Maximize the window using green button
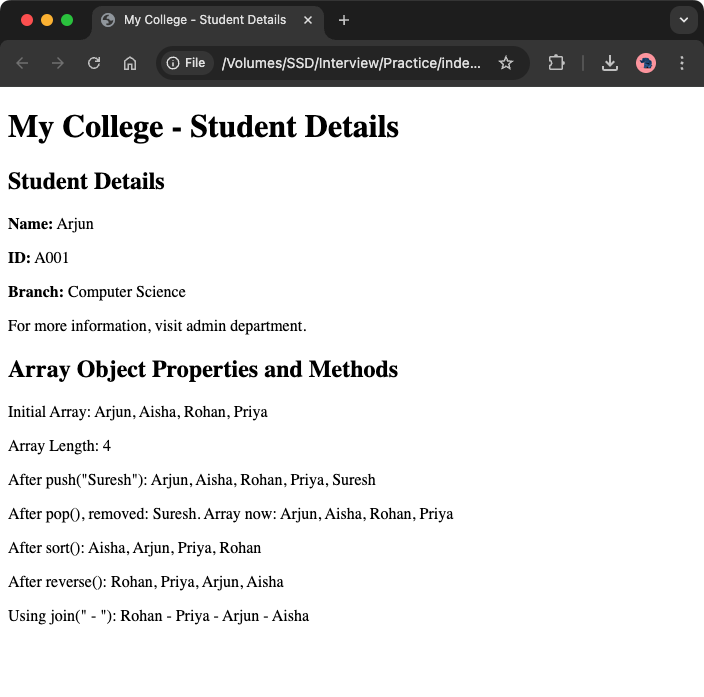704x697 pixels. coord(67,20)
